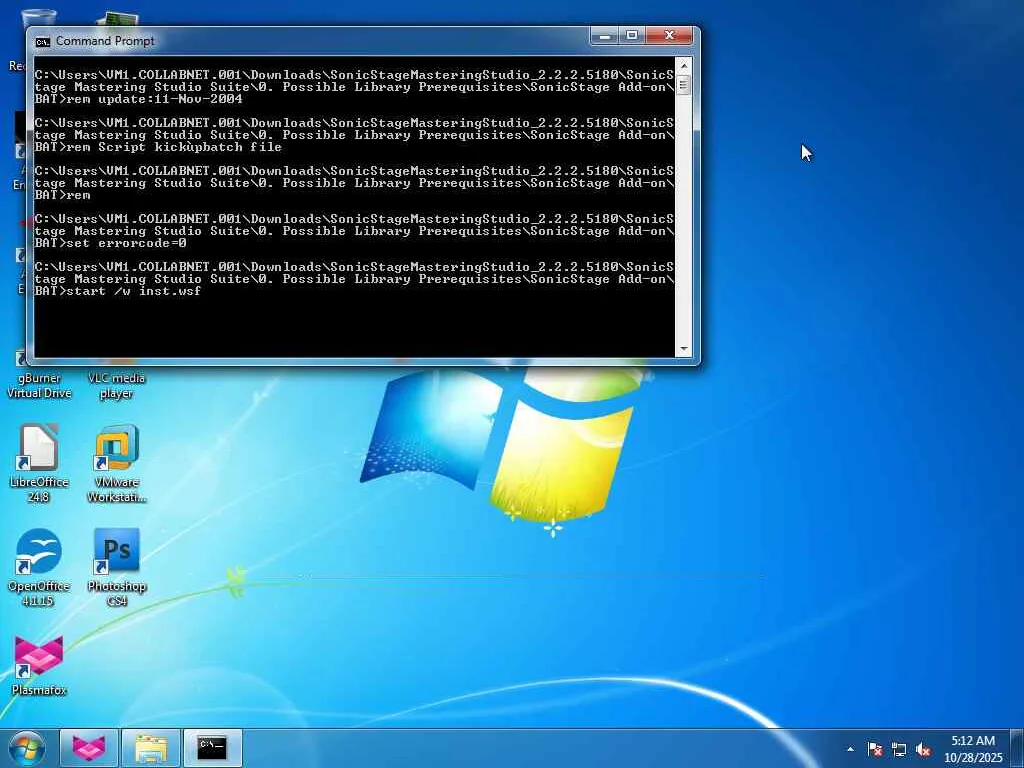This screenshot has height=768, width=1024.
Task: Open the Plasmafox desktop shortcut
Action: pyautogui.click(x=39, y=665)
